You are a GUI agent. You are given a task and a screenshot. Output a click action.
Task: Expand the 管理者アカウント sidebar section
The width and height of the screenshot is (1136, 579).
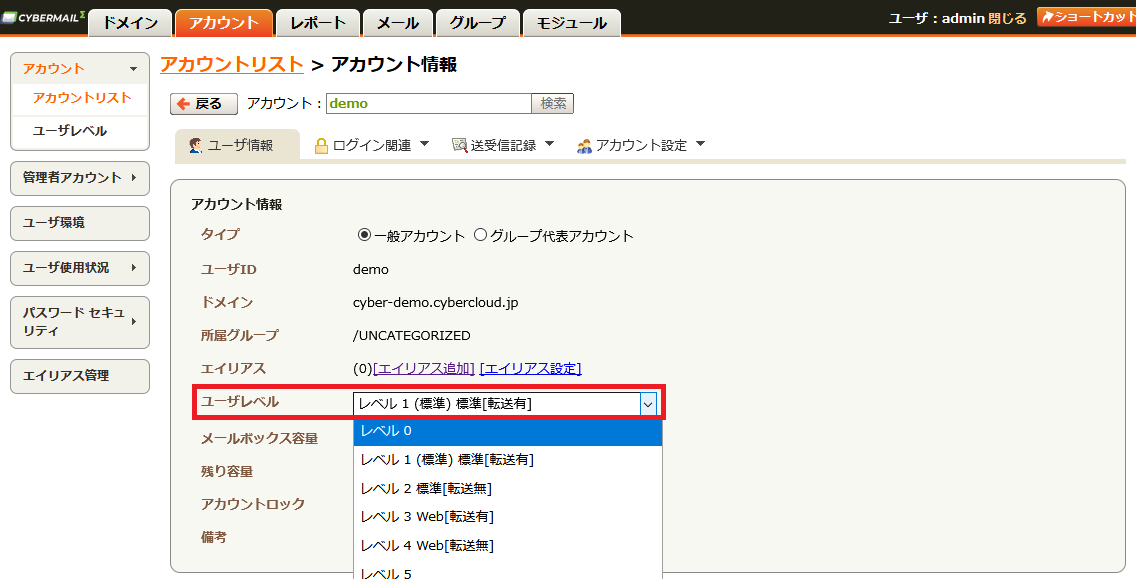tap(80, 178)
